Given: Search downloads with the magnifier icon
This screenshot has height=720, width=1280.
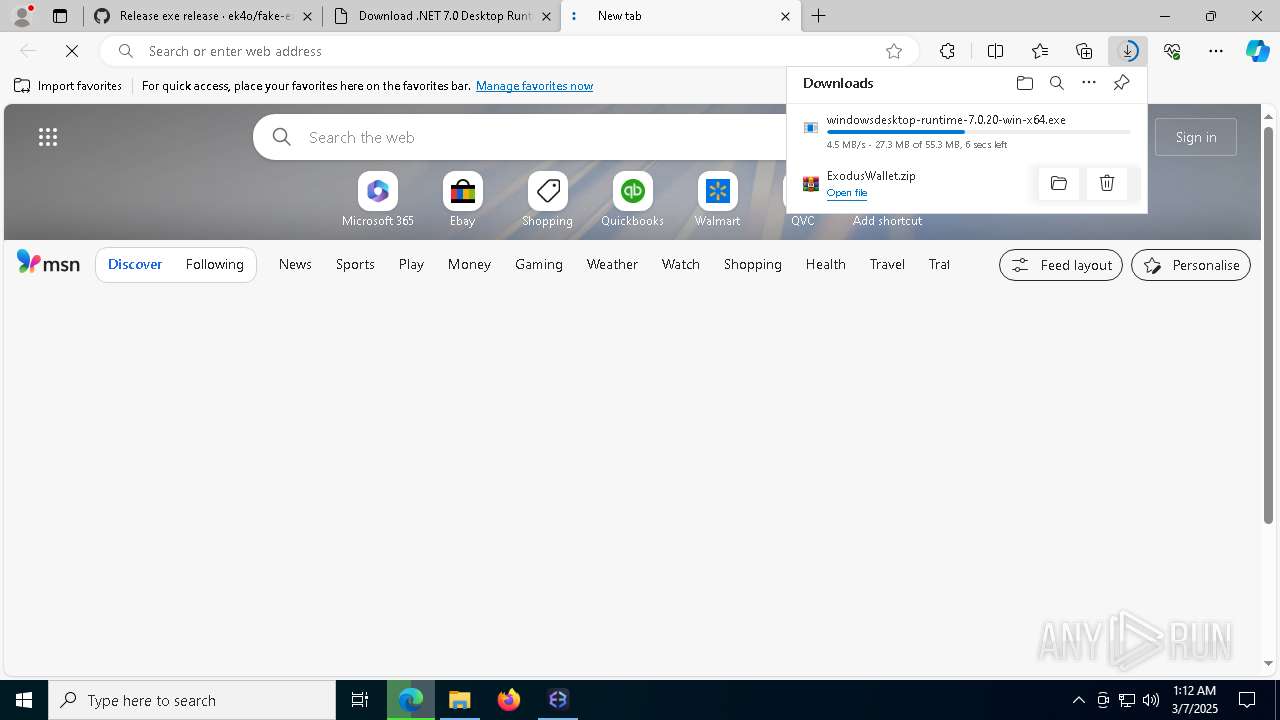Looking at the screenshot, I should [1056, 83].
